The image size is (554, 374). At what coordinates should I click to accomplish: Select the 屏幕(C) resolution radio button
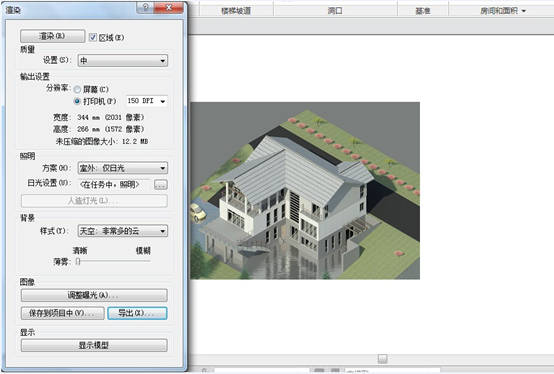77,89
